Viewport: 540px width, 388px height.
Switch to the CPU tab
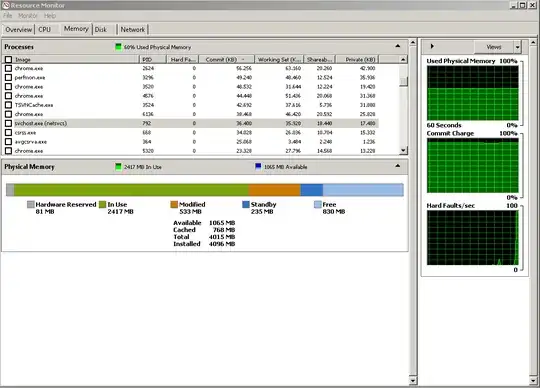[45, 30]
